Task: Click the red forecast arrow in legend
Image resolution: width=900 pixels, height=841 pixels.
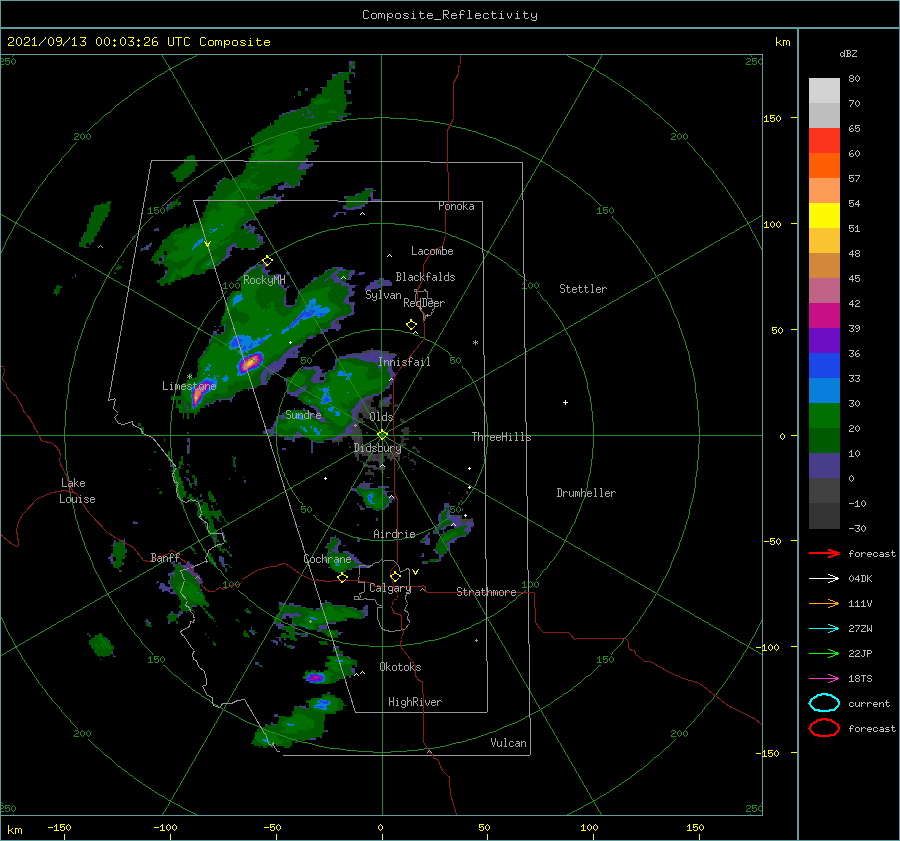Action: 824,553
